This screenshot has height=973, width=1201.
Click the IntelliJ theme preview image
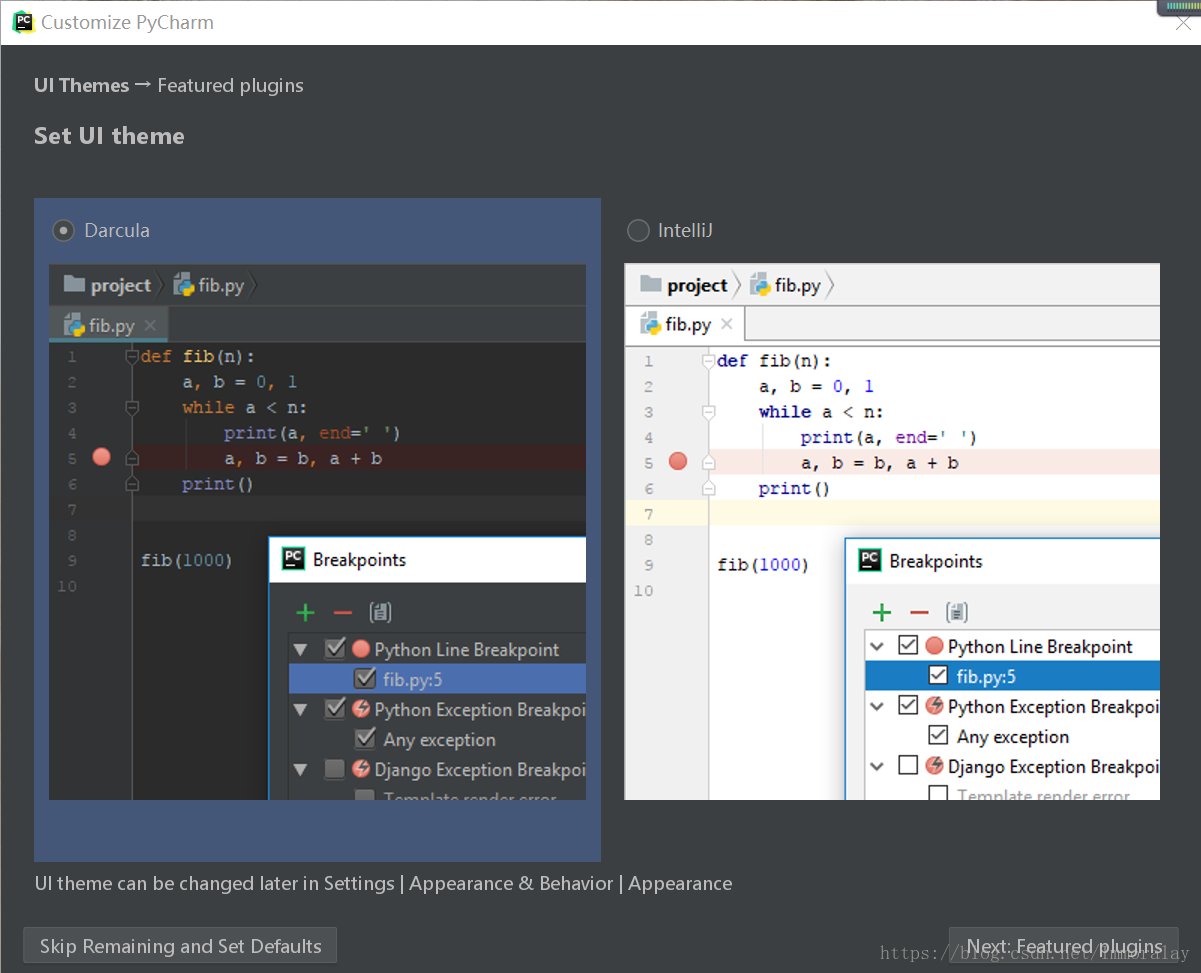tap(892, 532)
